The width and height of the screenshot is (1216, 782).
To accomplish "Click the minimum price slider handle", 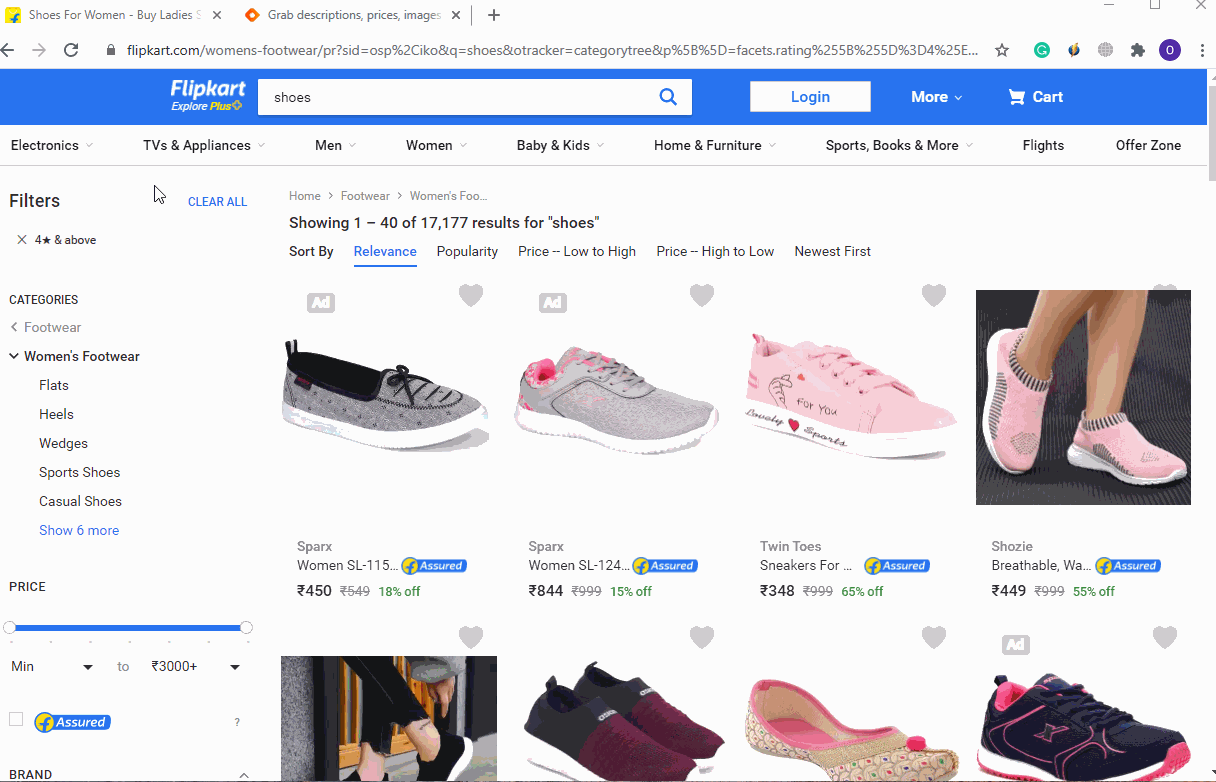I will pos(10,627).
